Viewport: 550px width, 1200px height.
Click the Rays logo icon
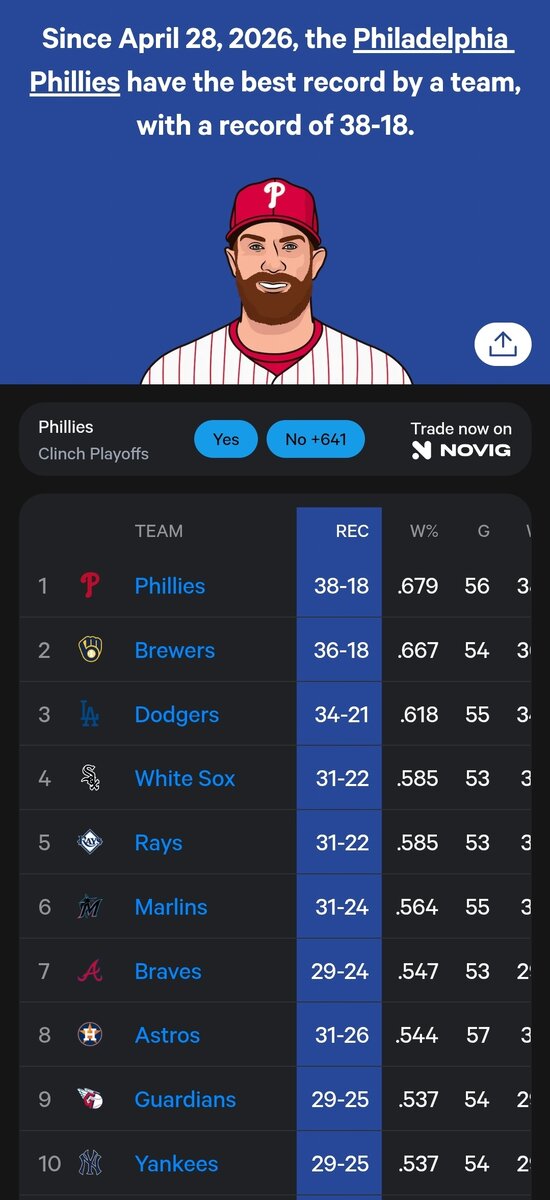coord(90,842)
